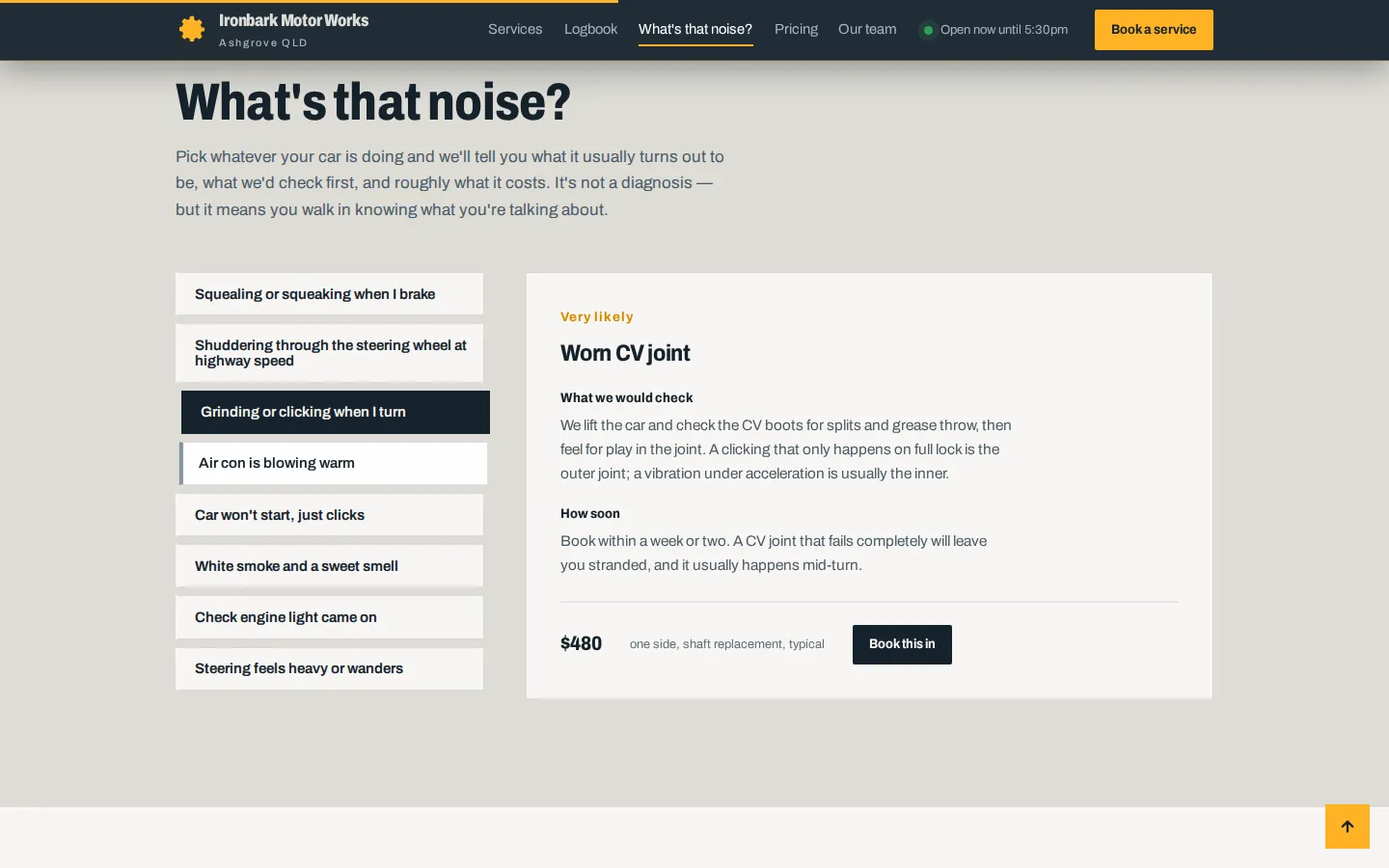Click the Ironbark Motor Works brand name
Image resolution: width=1389 pixels, height=868 pixels.
pos(293,20)
